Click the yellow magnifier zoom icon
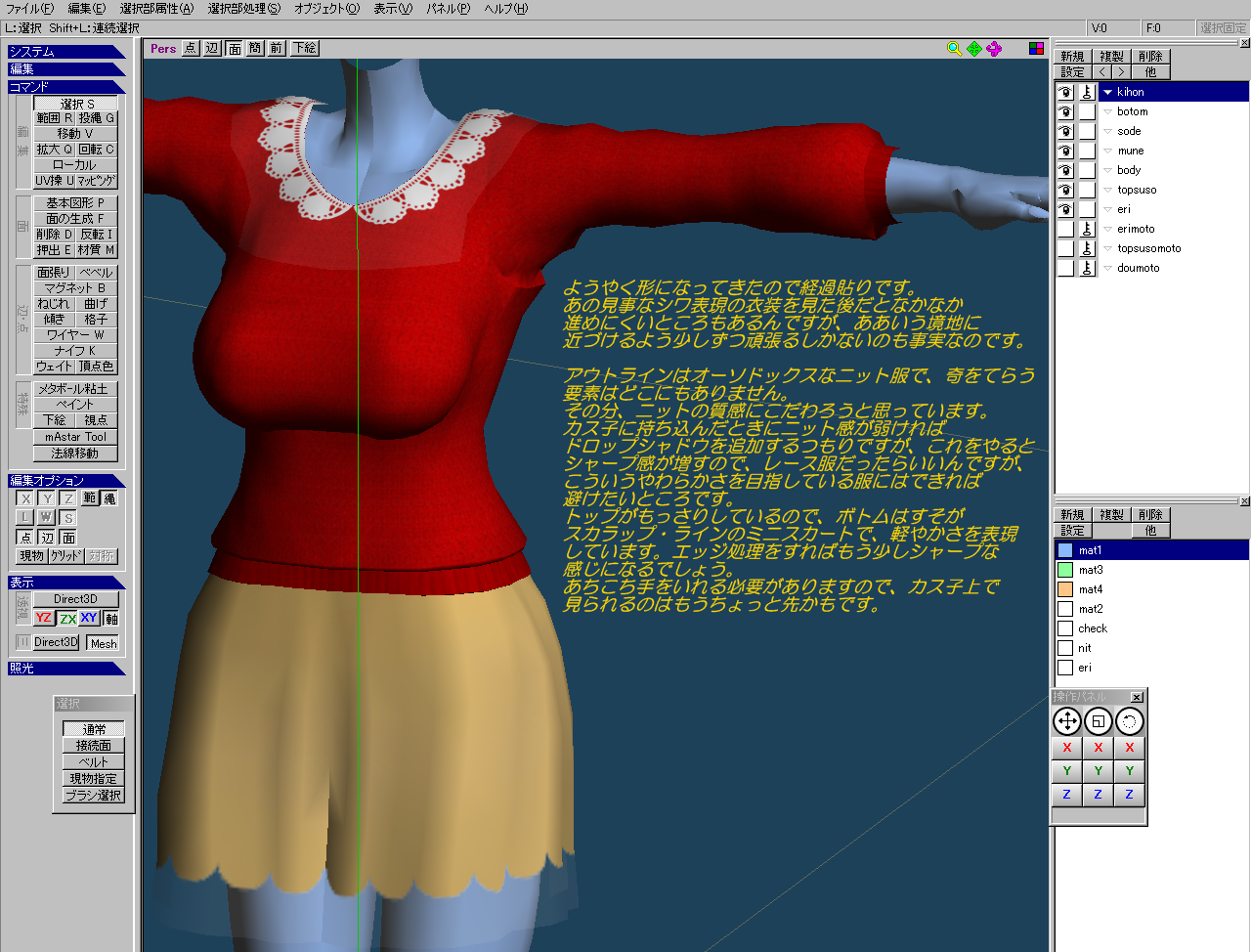 (x=954, y=48)
